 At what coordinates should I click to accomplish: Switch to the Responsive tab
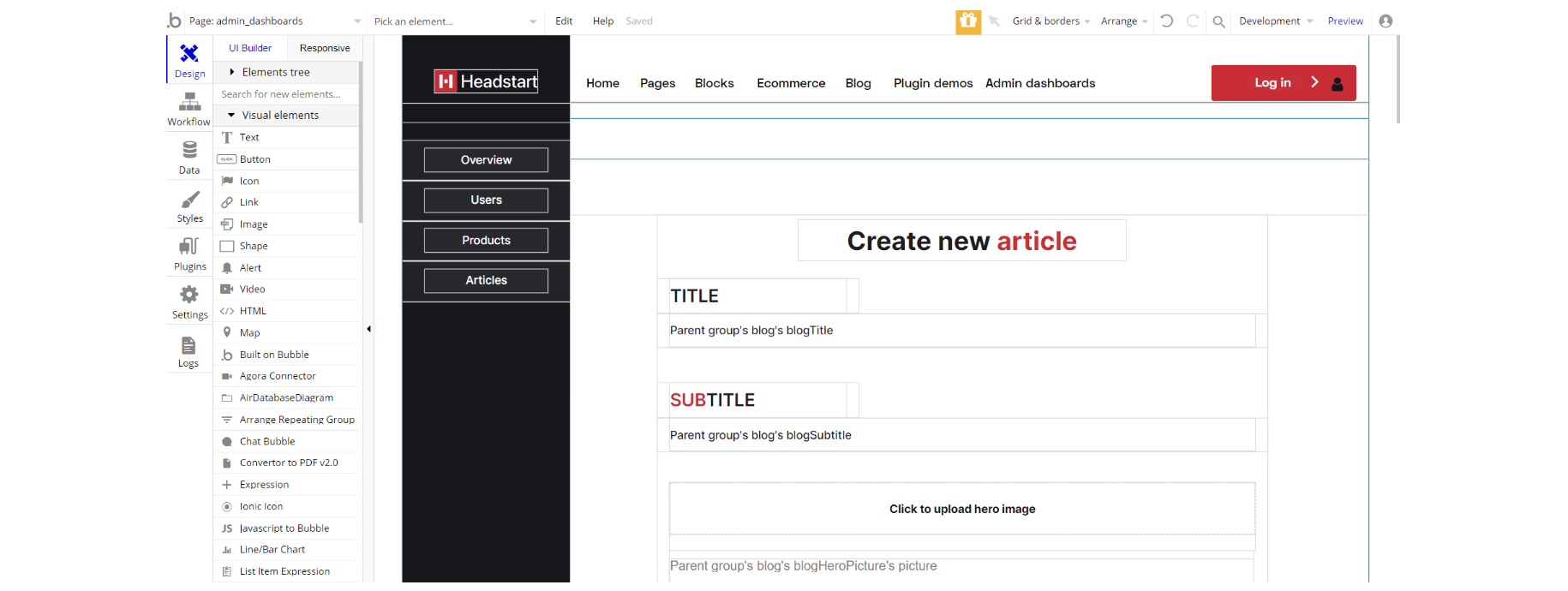coord(325,48)
